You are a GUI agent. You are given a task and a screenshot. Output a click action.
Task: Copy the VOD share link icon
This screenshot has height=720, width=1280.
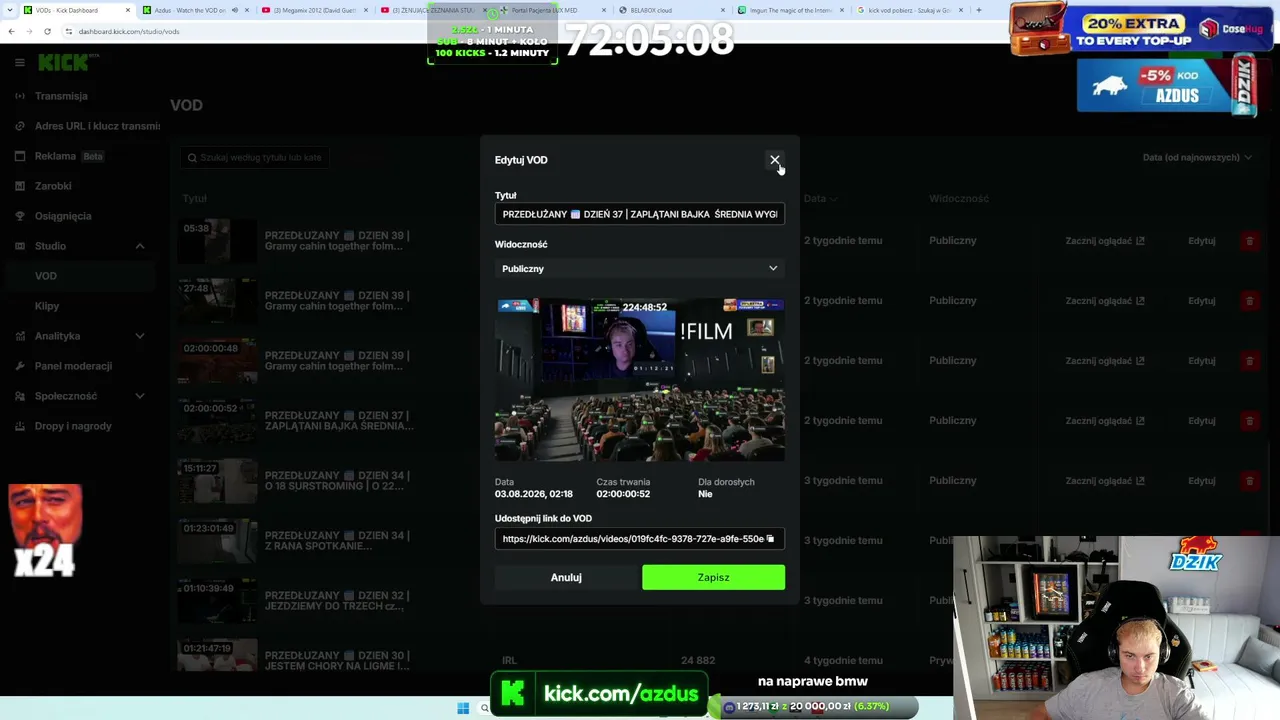click(770, 539)
